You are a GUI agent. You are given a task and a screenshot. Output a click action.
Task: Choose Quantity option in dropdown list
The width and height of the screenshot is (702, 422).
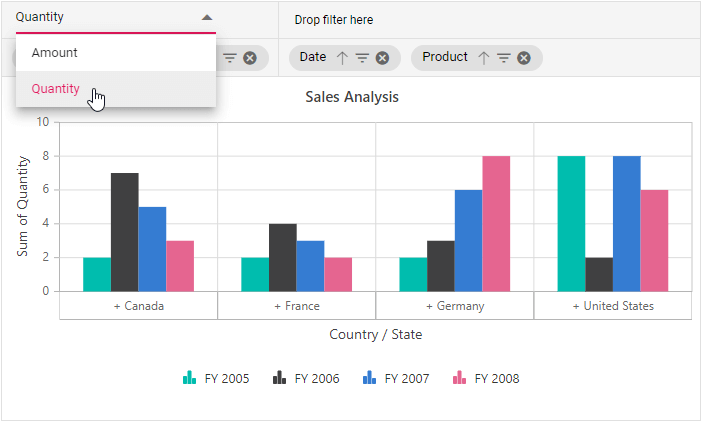click(x=56, y=88)
